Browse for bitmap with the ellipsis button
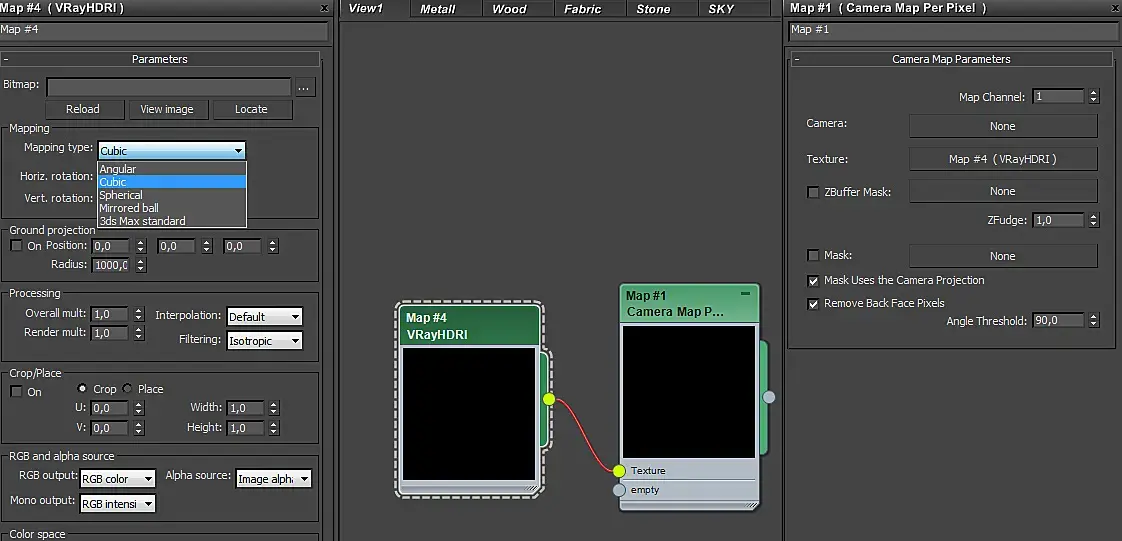Screen dimensions: 1122x541 coord(305,88)
